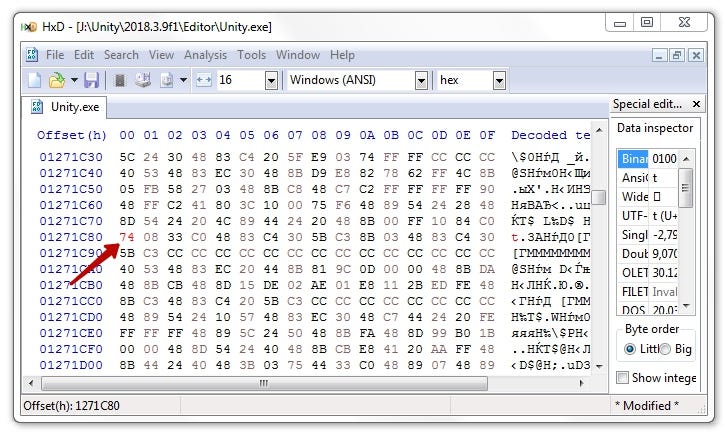Select the Data inspector tab

coord(655,128)
